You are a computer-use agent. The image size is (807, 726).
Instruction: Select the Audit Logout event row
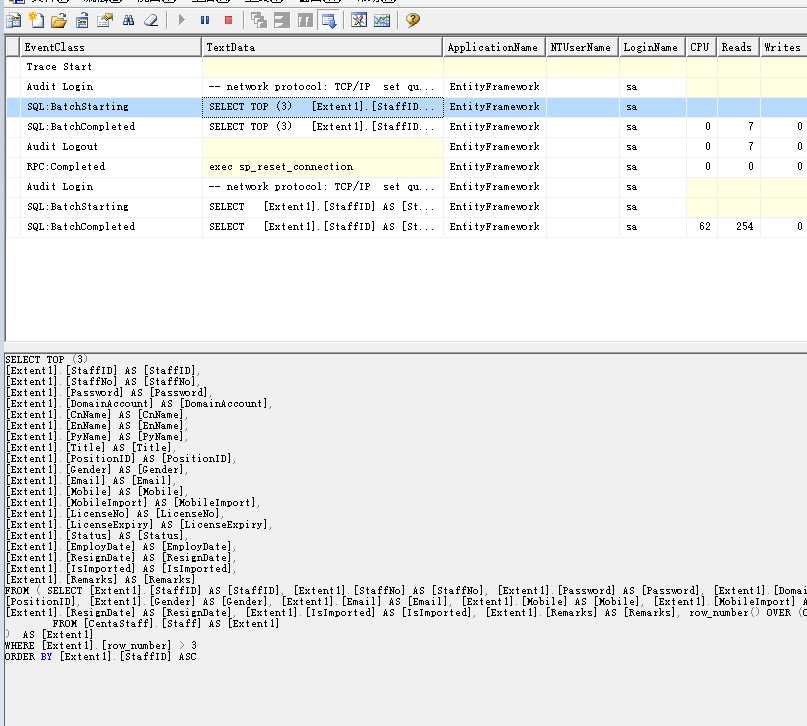(x=406, y=147)
